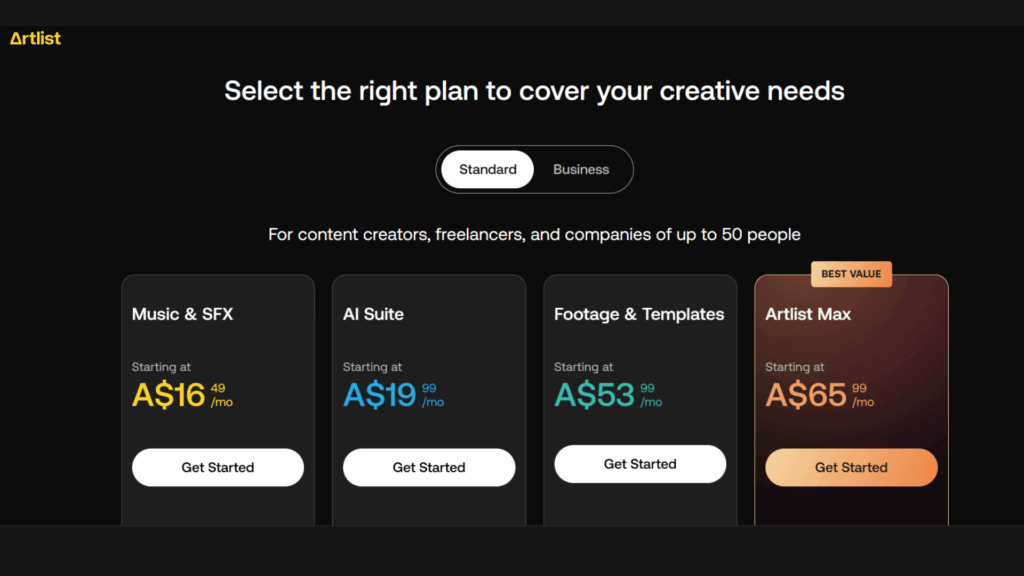Click the A$16 monthly price
Screen dimensions: 1024x576
point(182,394)
